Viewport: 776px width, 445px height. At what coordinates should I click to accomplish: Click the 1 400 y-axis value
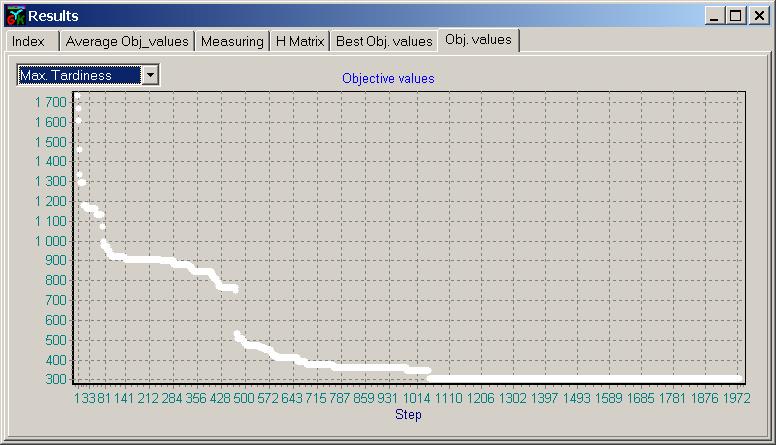pos(50,161)
